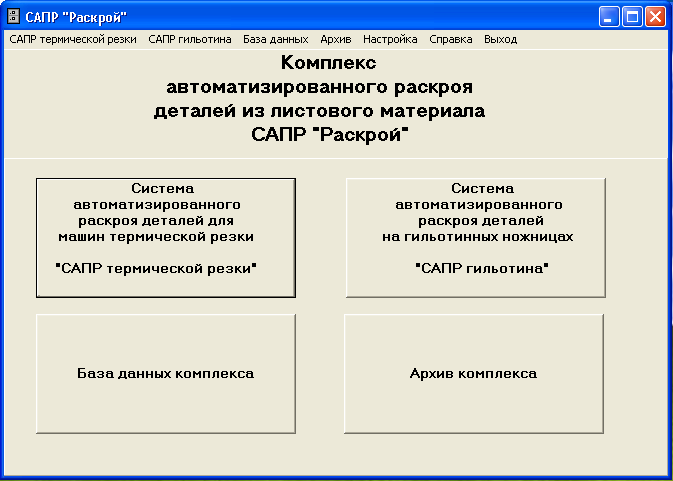Launch the "САПР гильотина" system button
This screenshot has width=673, height=481.
click(x=476, y=238)
